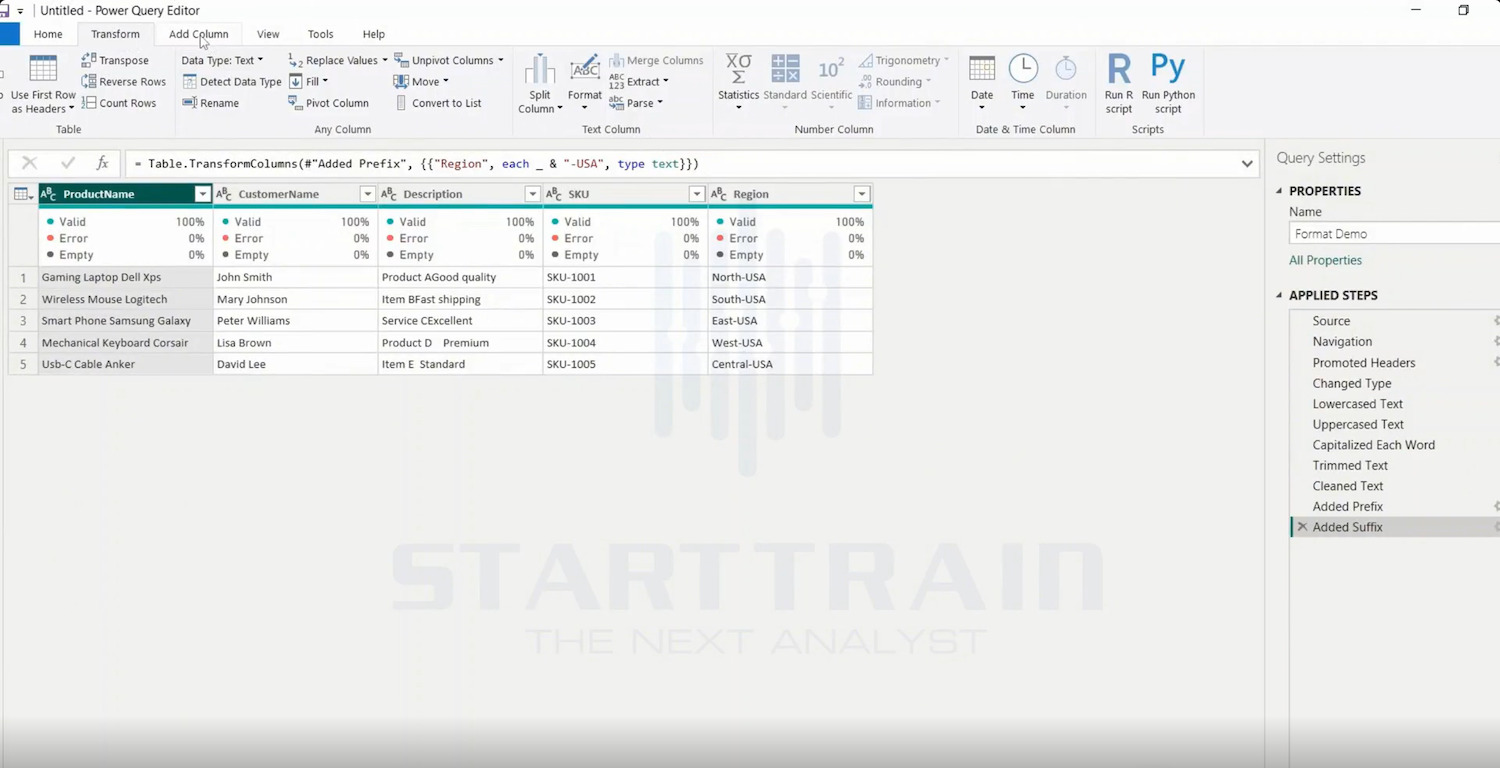
Task: Select the Pivot Column tool
Action: (x=329, y=103)
